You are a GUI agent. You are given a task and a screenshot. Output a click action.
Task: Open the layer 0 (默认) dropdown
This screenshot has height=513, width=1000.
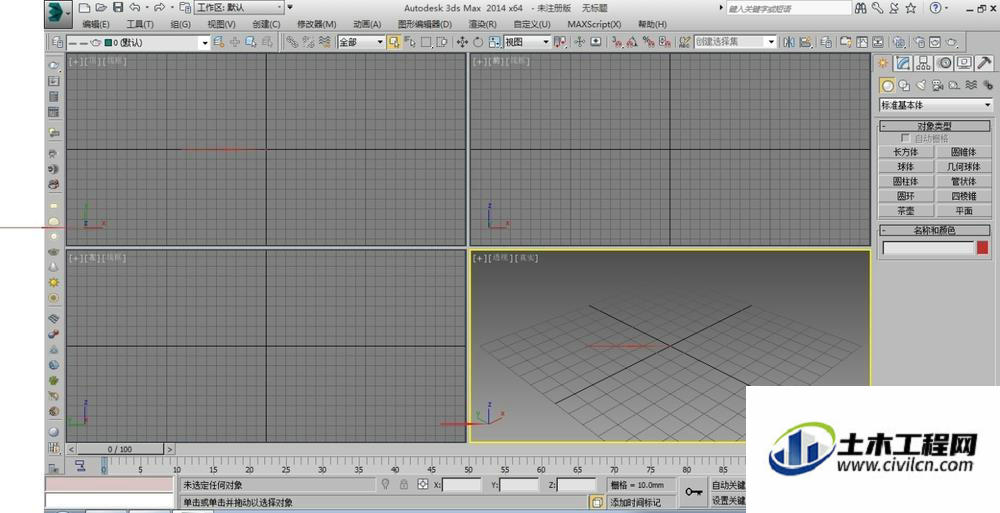[x=138, y=42]
